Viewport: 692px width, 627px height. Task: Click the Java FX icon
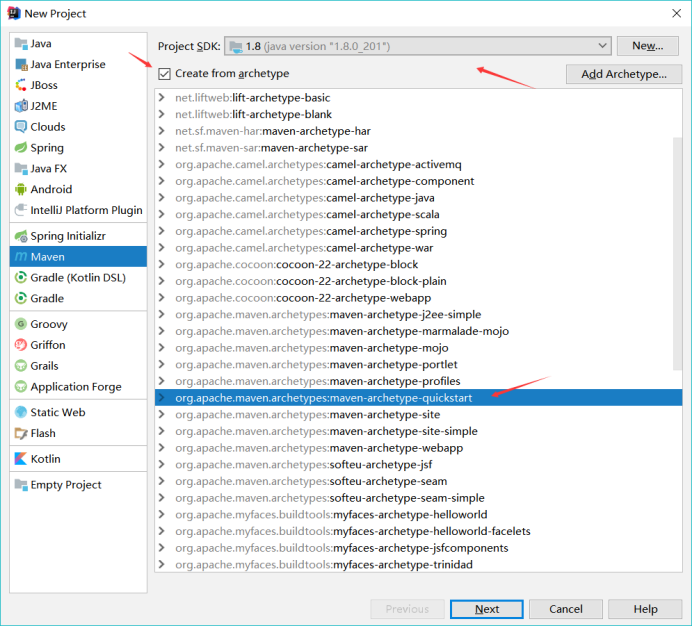pyautogui.click(x=21, y=169)
